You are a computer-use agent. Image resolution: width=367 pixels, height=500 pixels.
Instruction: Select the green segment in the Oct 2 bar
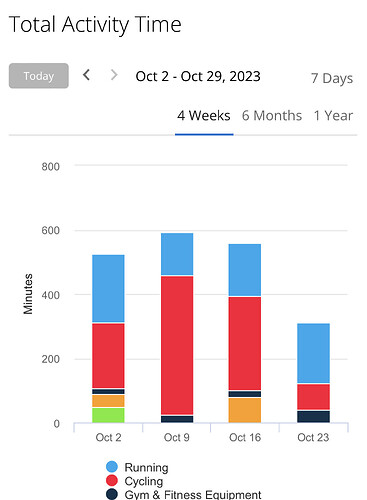[108, 415]
